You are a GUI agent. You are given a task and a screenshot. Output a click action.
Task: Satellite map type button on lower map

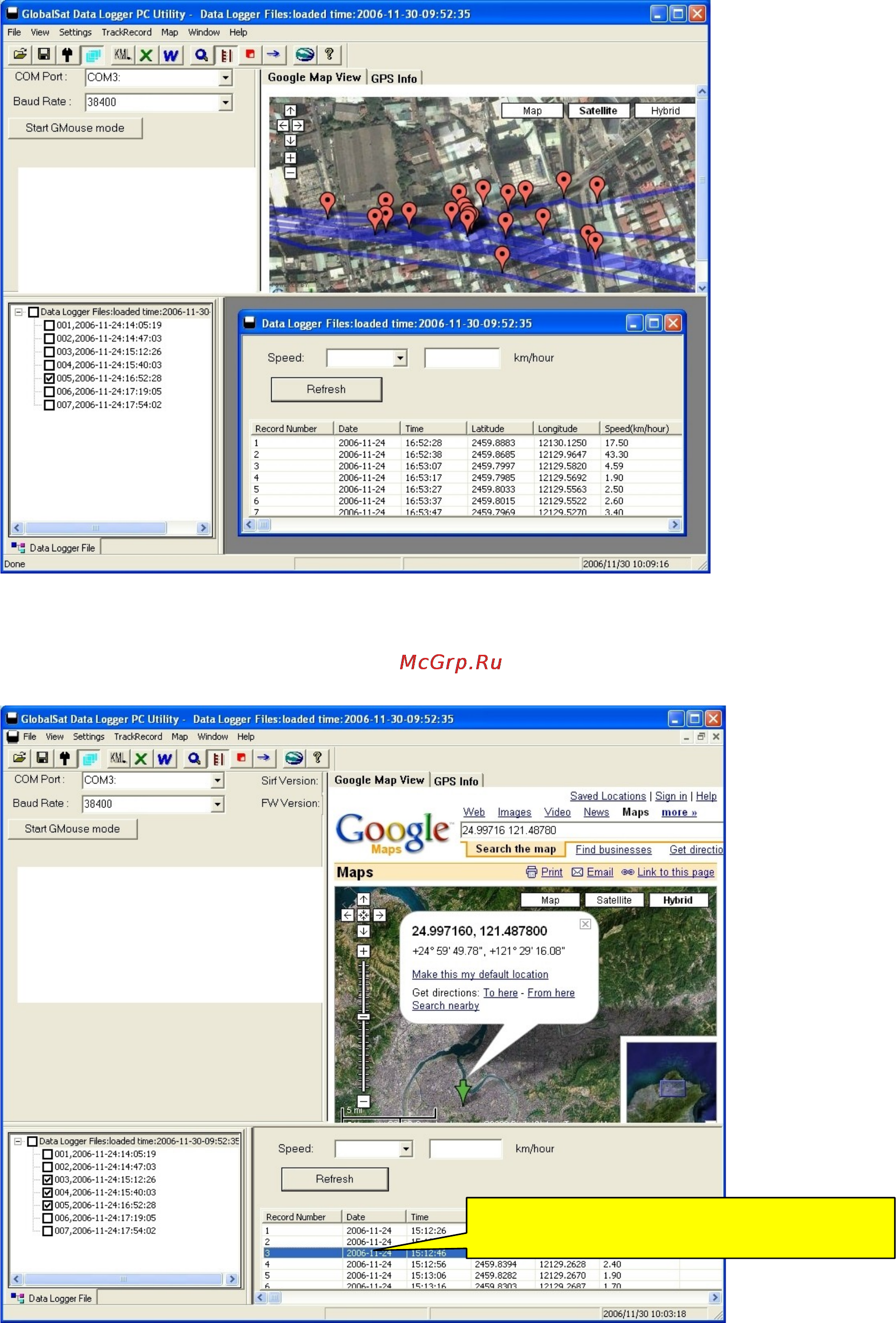point(614,900)
